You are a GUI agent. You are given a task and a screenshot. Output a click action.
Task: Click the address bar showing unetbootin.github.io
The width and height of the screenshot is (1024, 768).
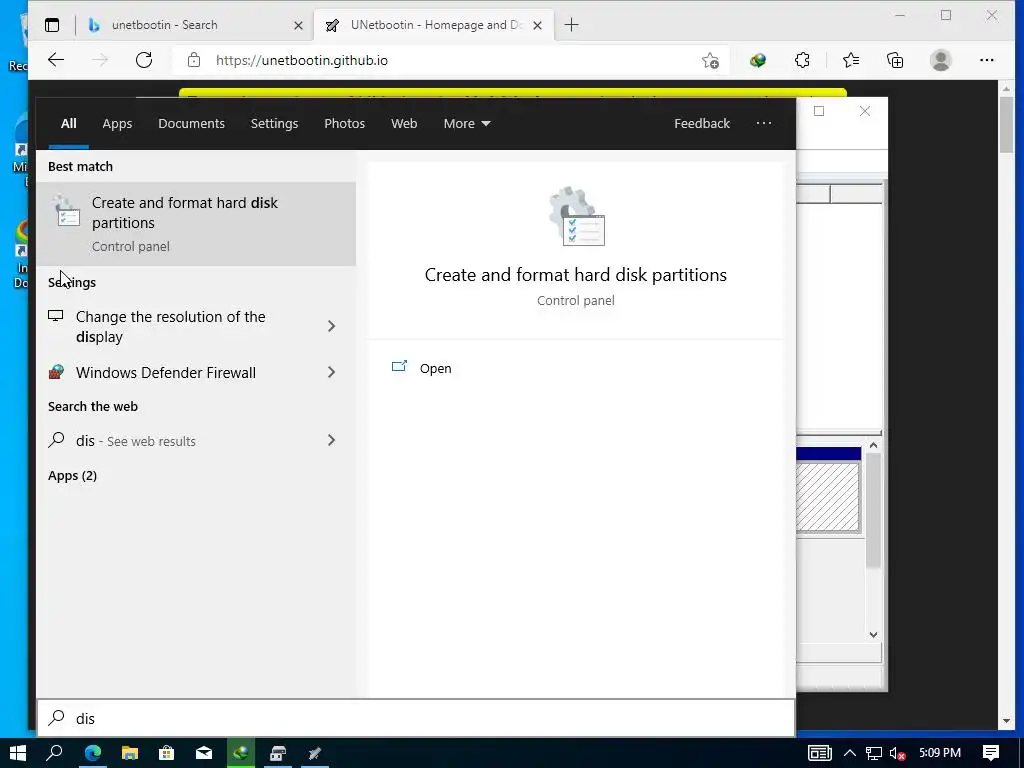[x=451, y=60]
